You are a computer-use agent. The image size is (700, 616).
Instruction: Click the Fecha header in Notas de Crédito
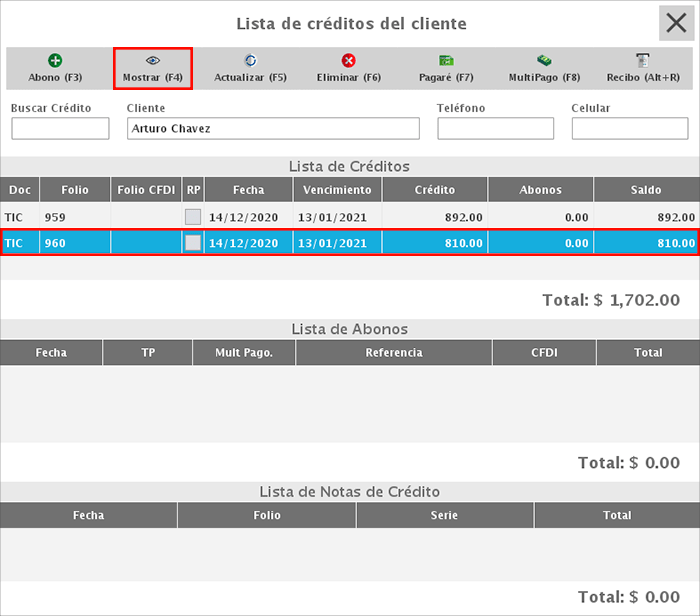(x=88, y=515)
